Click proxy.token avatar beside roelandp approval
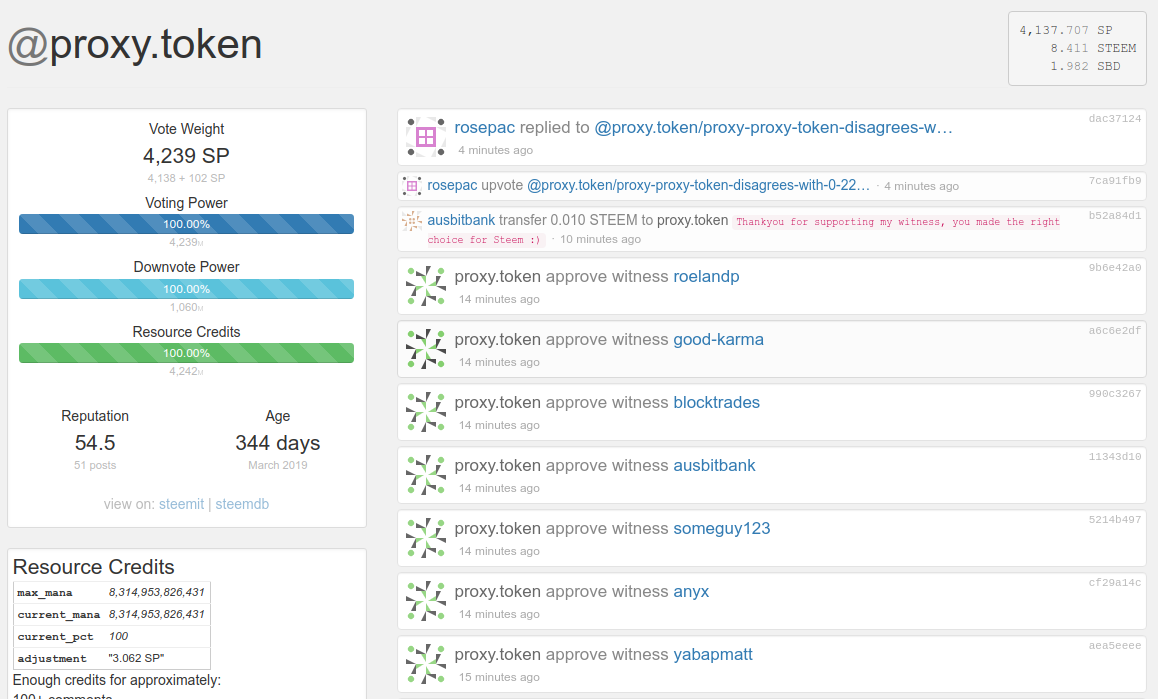1158x699 pixels. (x=425, y=286)
